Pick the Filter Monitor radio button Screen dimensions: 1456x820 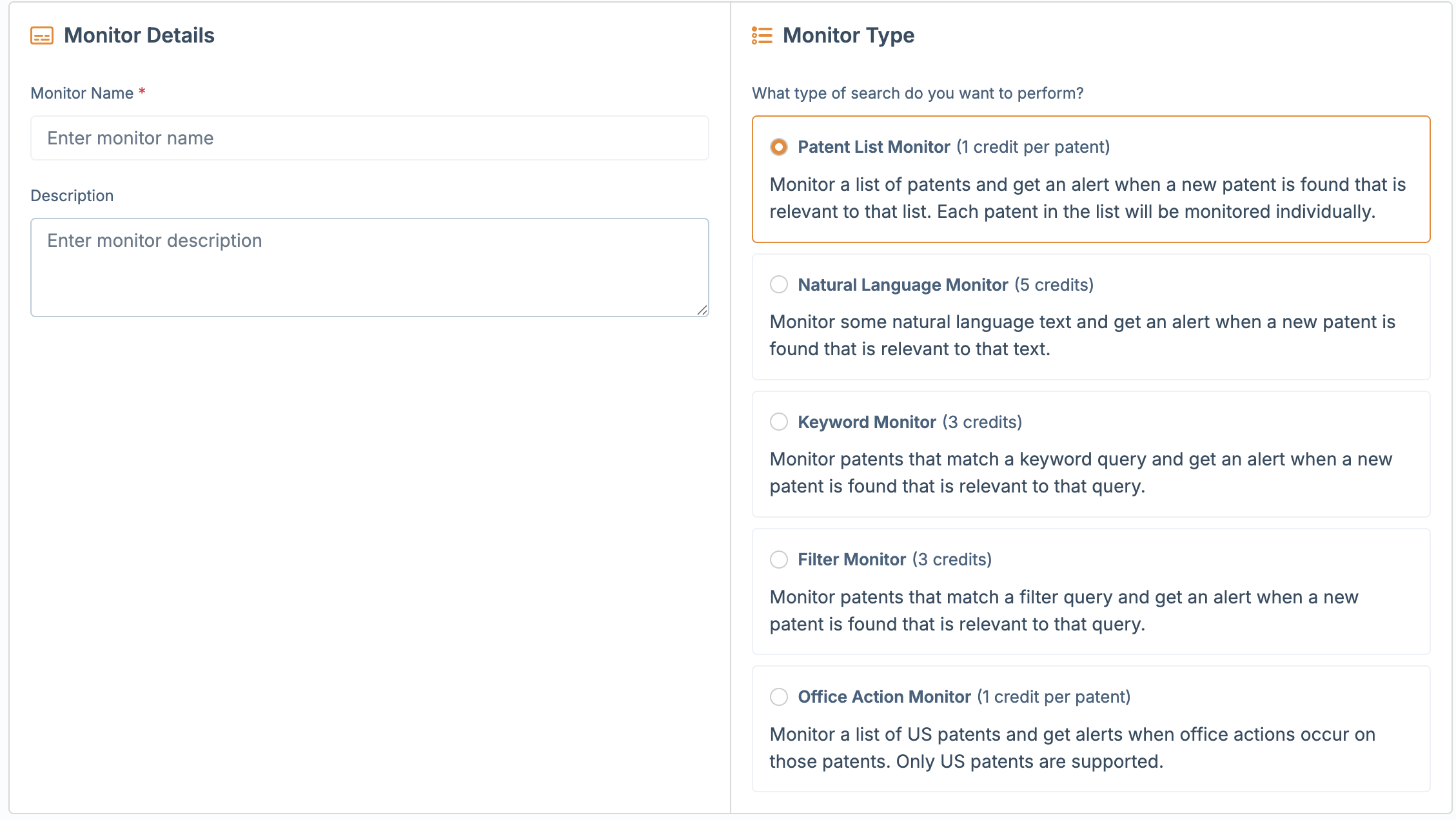coord(779,559)
